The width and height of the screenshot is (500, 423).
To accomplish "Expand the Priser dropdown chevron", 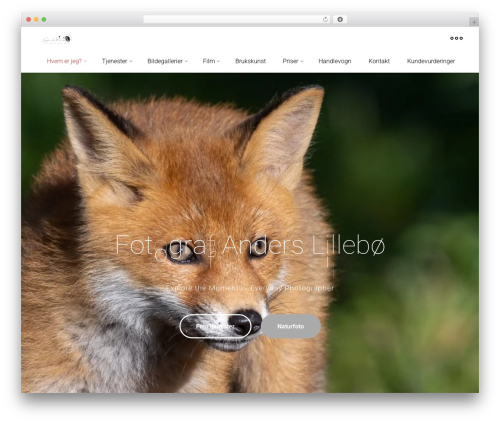I will point(302,61).
